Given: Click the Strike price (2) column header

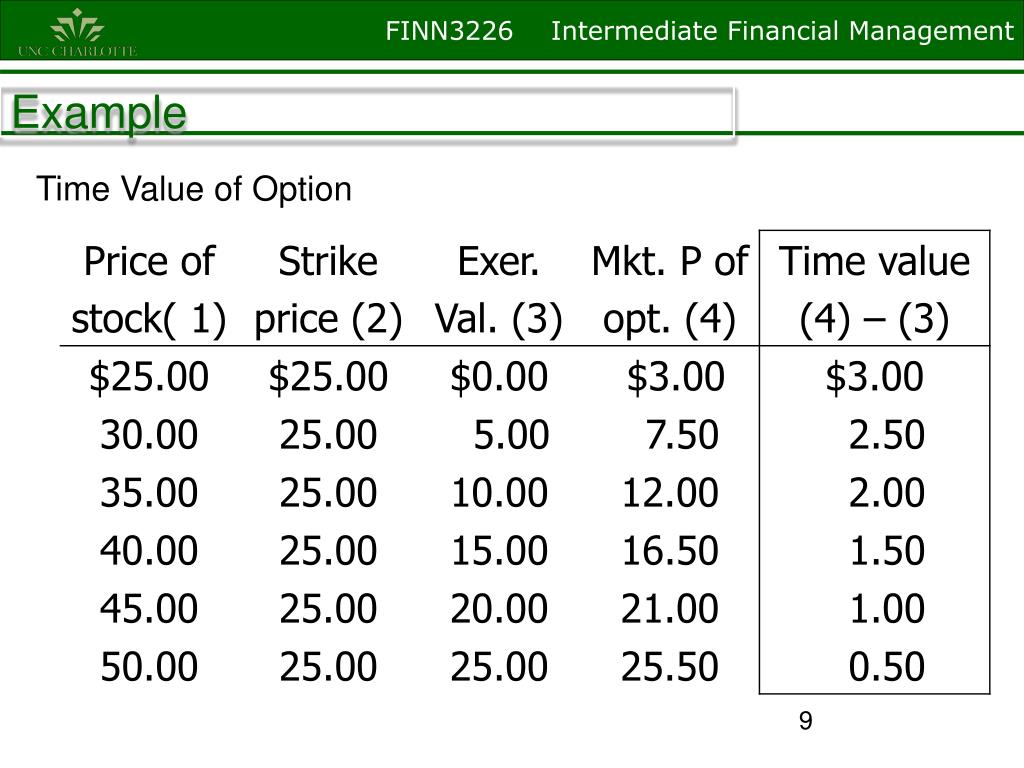Looking at the screenshot, I should point(328,290).
